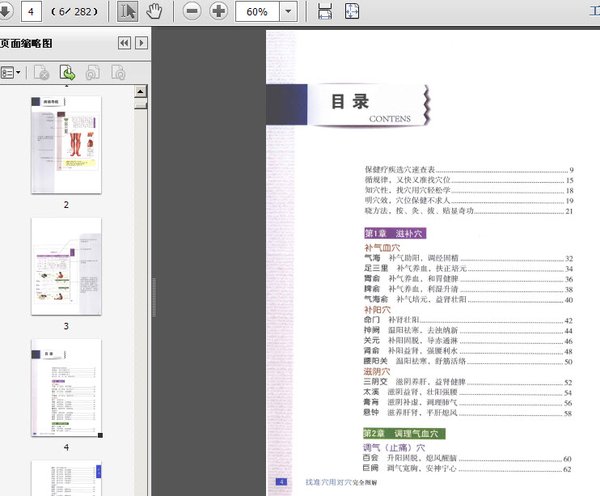The height and width of the screenshot is (496, 600).
Task: Select page 3 thumbnail
Action: click(x=66, y=266)
